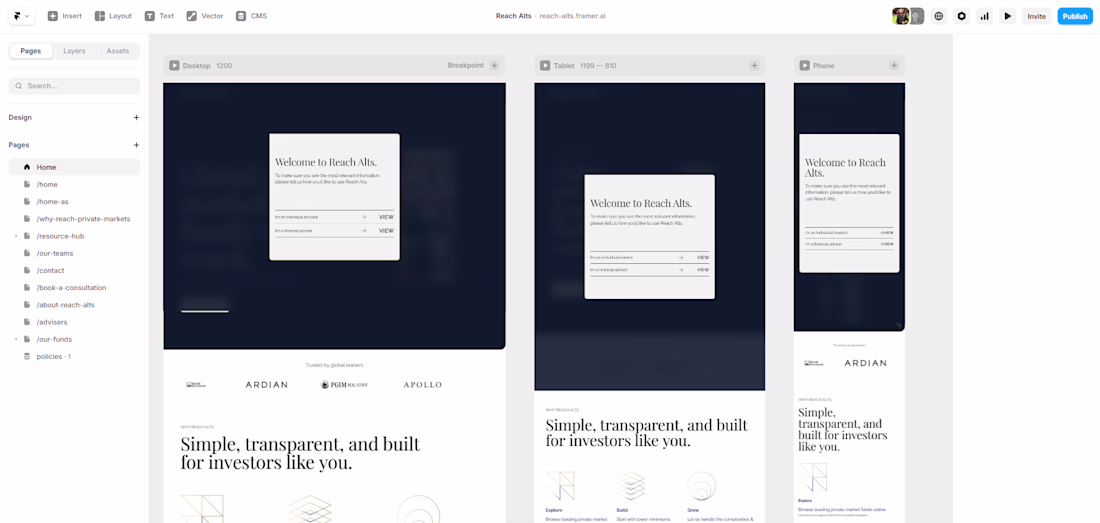Image resolution: width=1100 pixels, height=523 pixels.
Task: Select the /about-reach-alts page
Action: click(74, 305)
